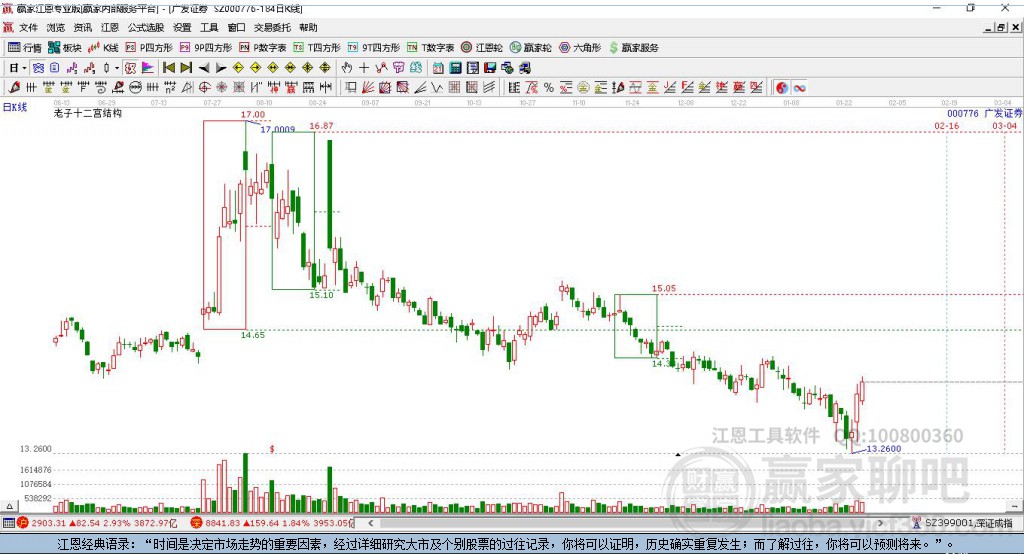Click the red-blue yin-yang icon
This screenshot has height=554, width=1024.
tap(782, 88)
